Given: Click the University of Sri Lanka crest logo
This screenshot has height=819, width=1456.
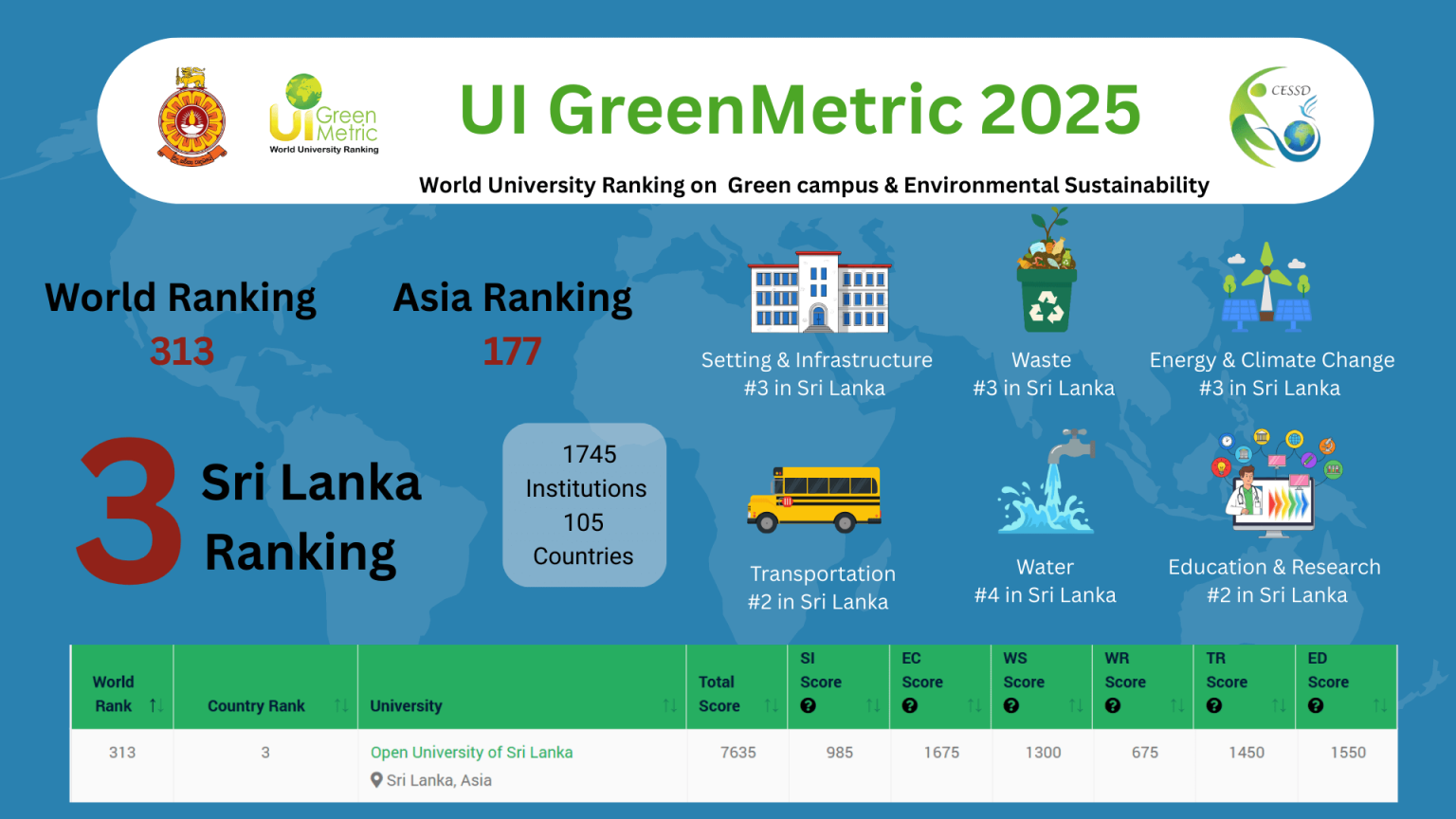Looking at the screenshot, I should 192,114.
